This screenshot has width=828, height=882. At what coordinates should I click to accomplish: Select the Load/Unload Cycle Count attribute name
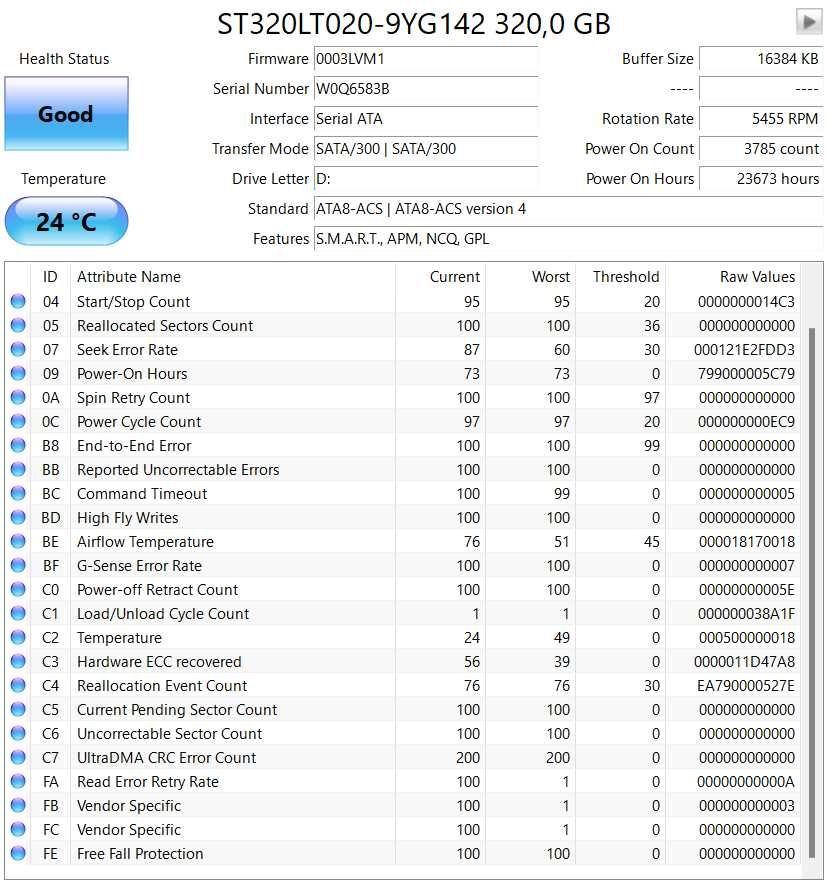click(163, 614)
